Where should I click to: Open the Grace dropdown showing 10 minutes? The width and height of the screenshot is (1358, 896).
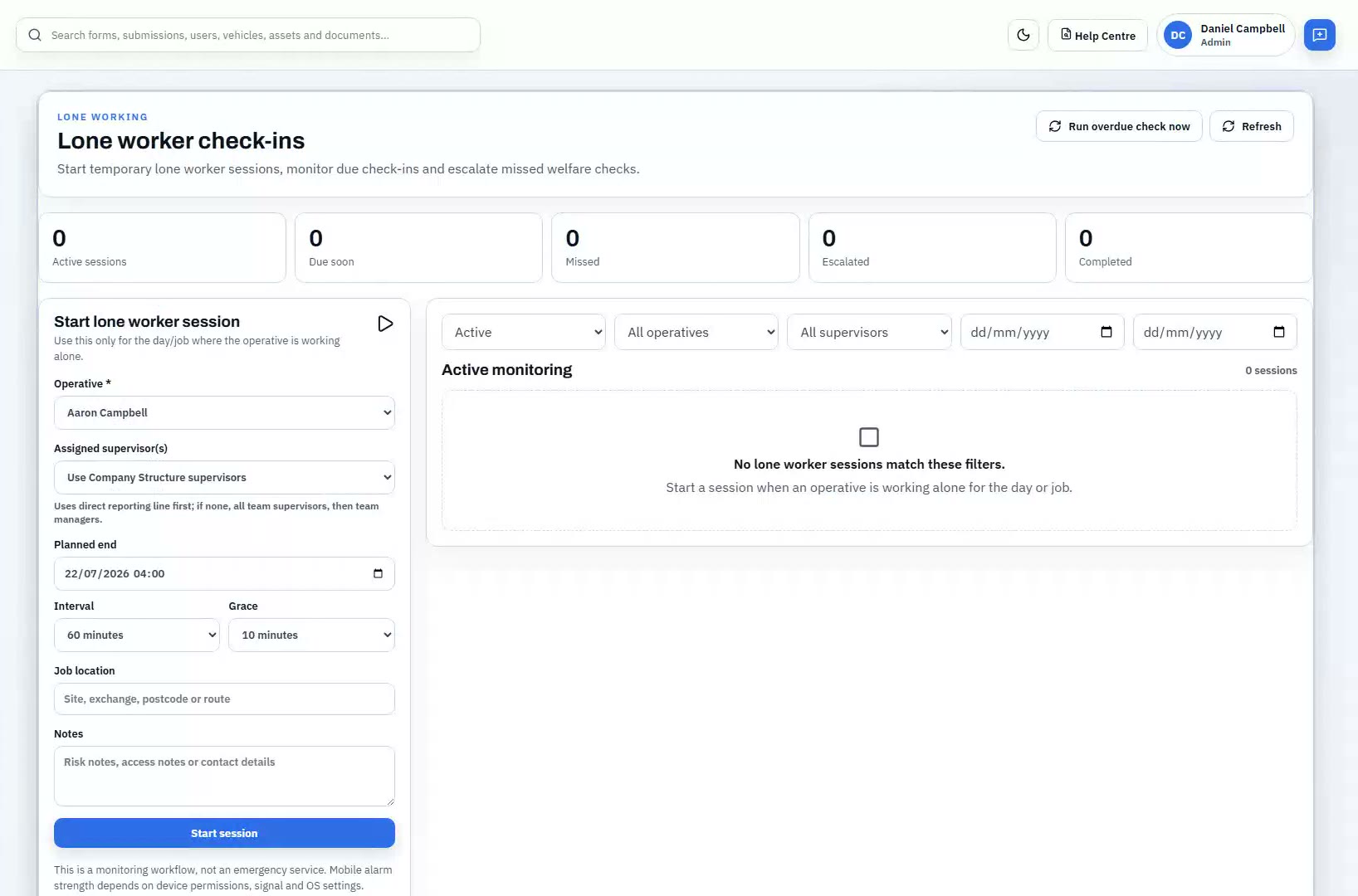click(311, 635)
